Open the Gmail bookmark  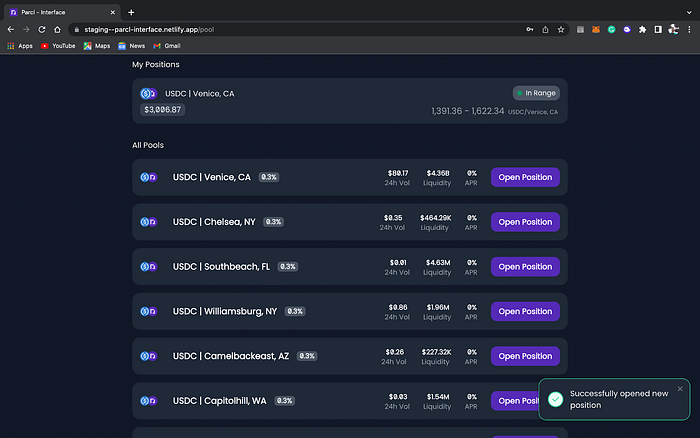tap(167, 46)
